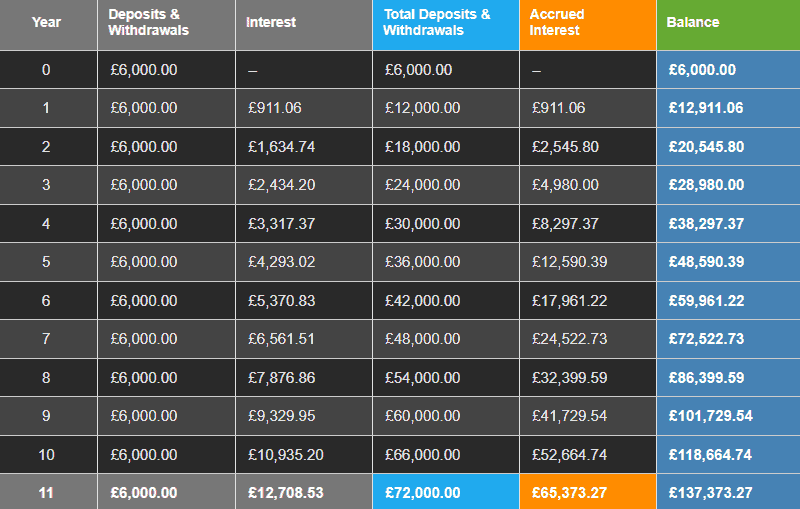Click the Year column header

pyautogui.click(x=46, y=23)
